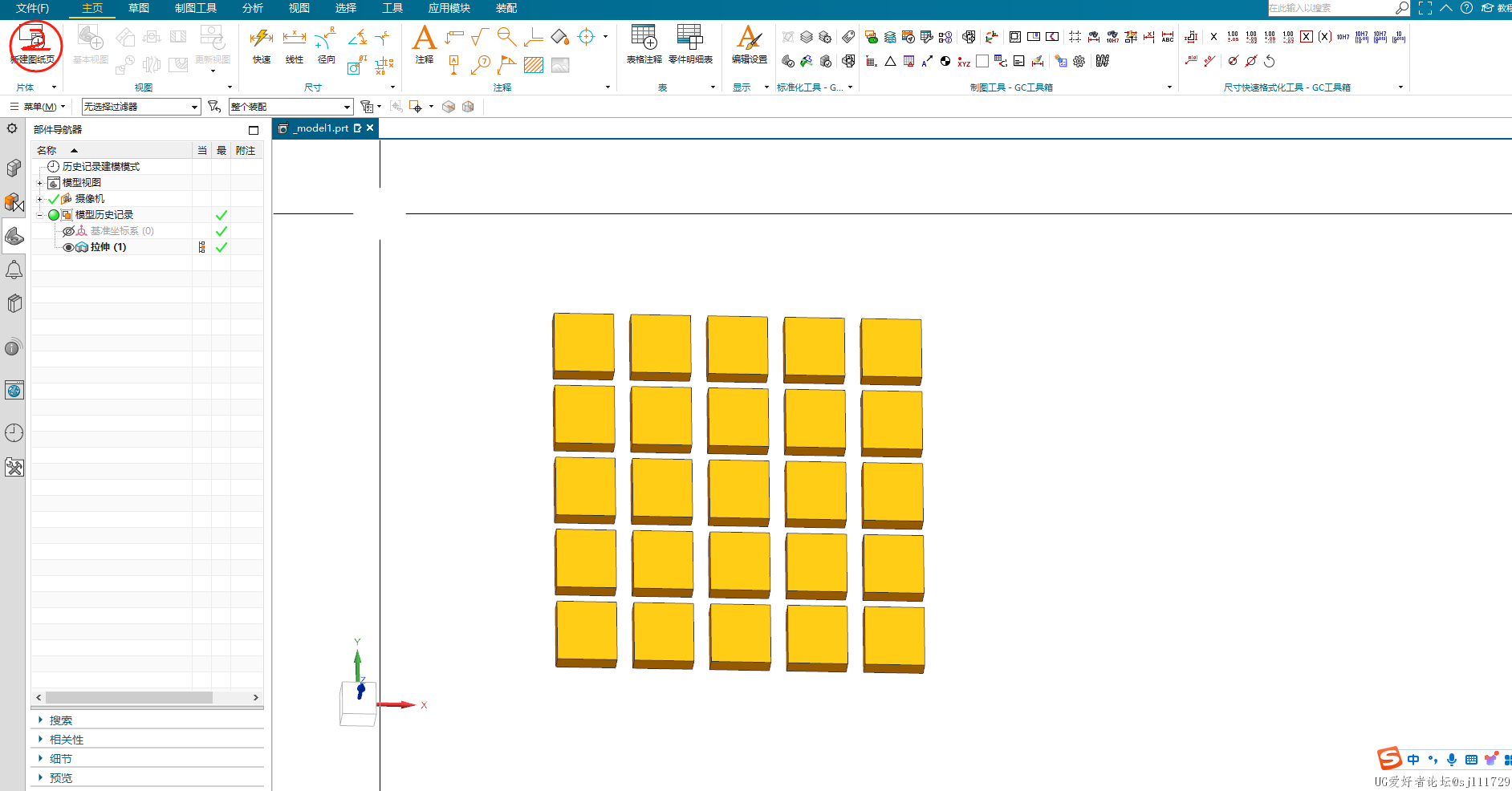
Task: Open the 菜单(M) menu button
Action: [38, 107]
